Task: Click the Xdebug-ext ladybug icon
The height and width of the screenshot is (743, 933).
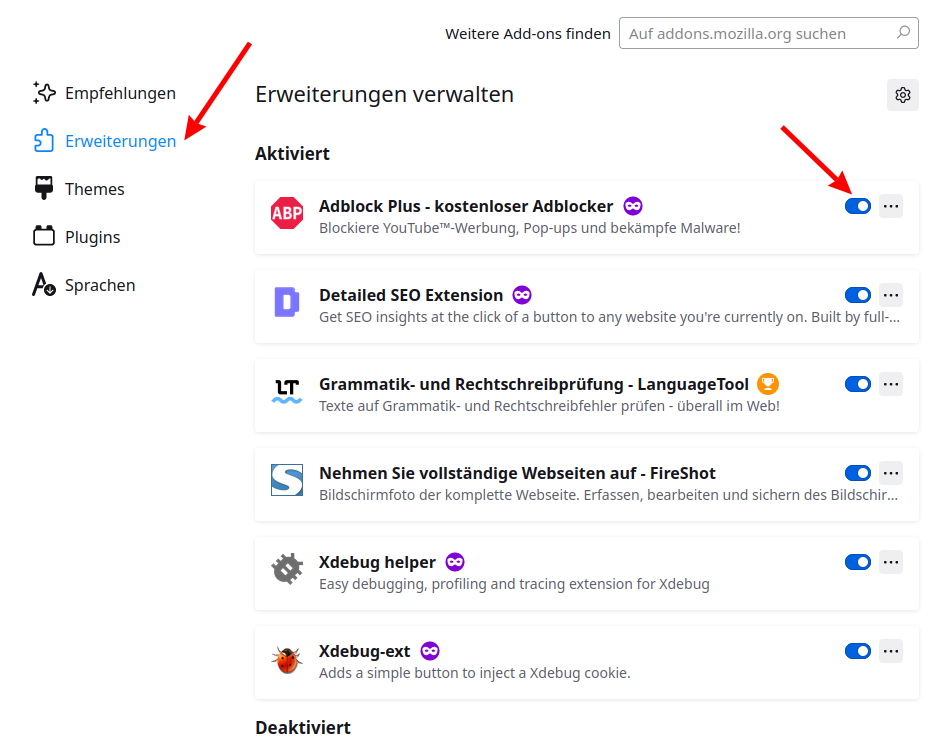Action: [x=287, y=659]
